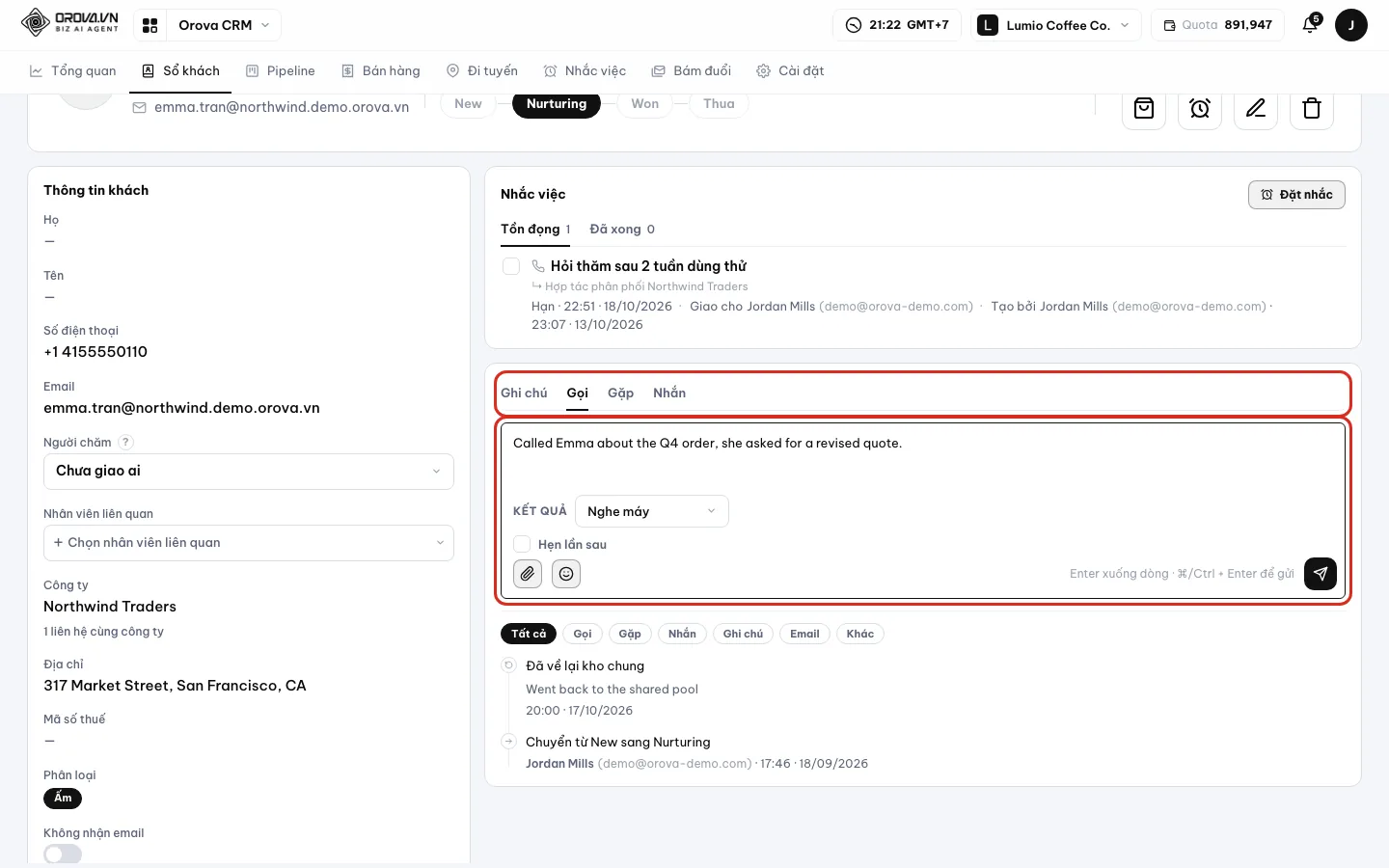Image resolution: width=1389 pixels, height=868 pixels.
Task: Switch to the Nhắn tab
Action: pos(669,393)
